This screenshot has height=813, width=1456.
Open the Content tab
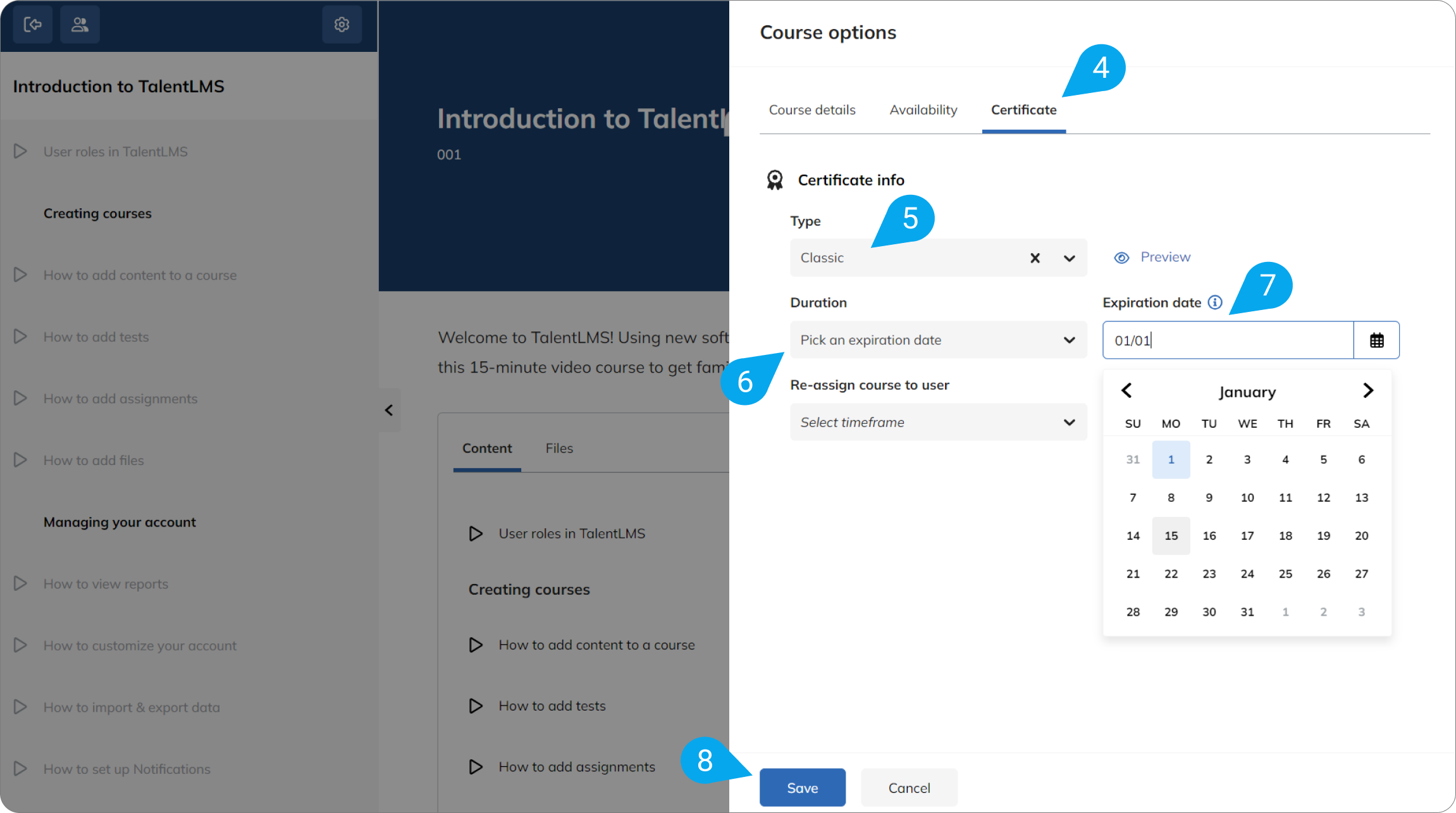click(487, 449)
